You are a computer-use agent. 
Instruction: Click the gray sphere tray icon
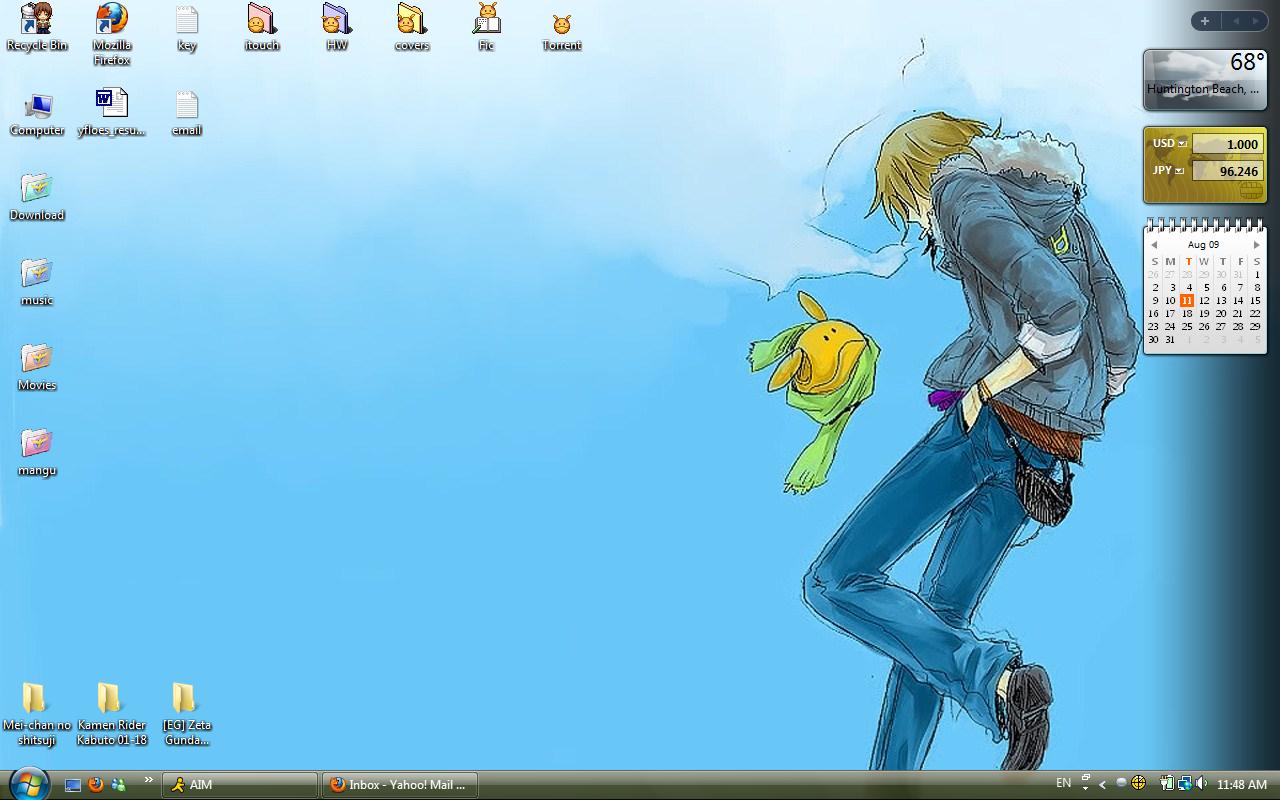tap(1121, 783)
